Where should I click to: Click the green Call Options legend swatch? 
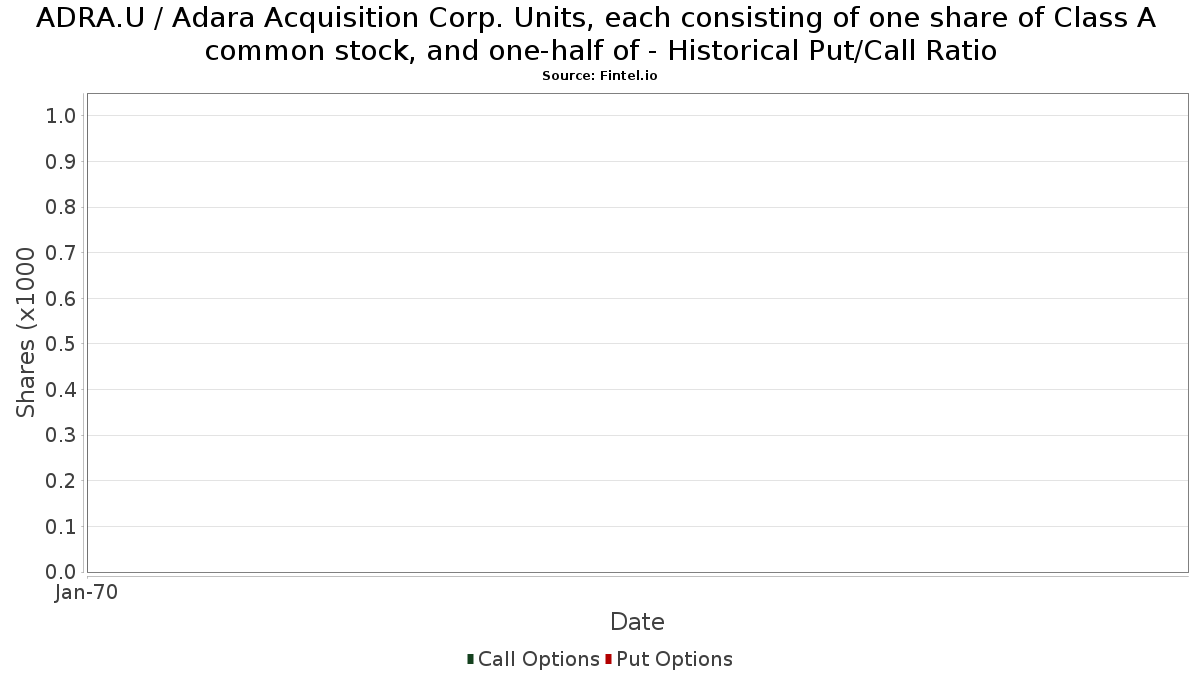point(470,659)
